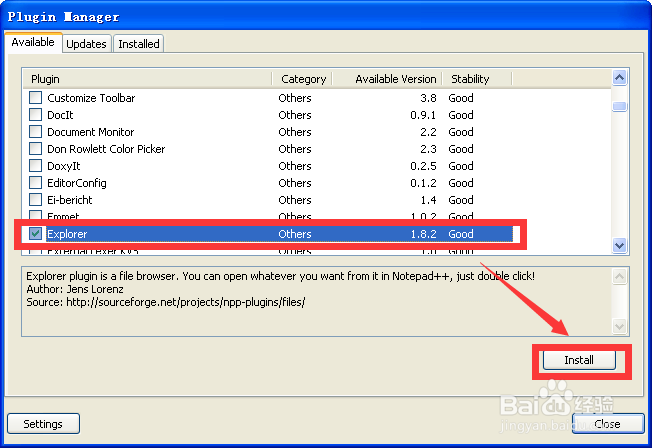Select the EditorConfig plugin name
The width and height of the screenshot is (652, 448).
click(77, 183)
